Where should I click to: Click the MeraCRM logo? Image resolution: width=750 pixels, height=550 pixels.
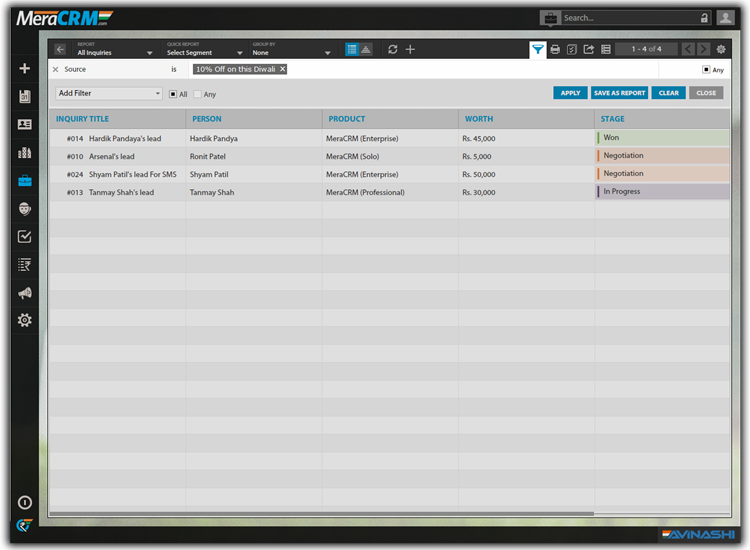(65, 18)
